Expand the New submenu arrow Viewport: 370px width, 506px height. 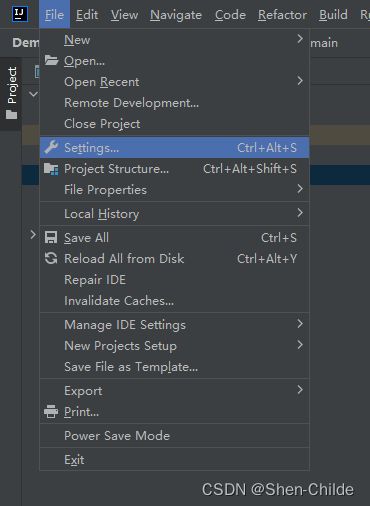pos(300,39)
